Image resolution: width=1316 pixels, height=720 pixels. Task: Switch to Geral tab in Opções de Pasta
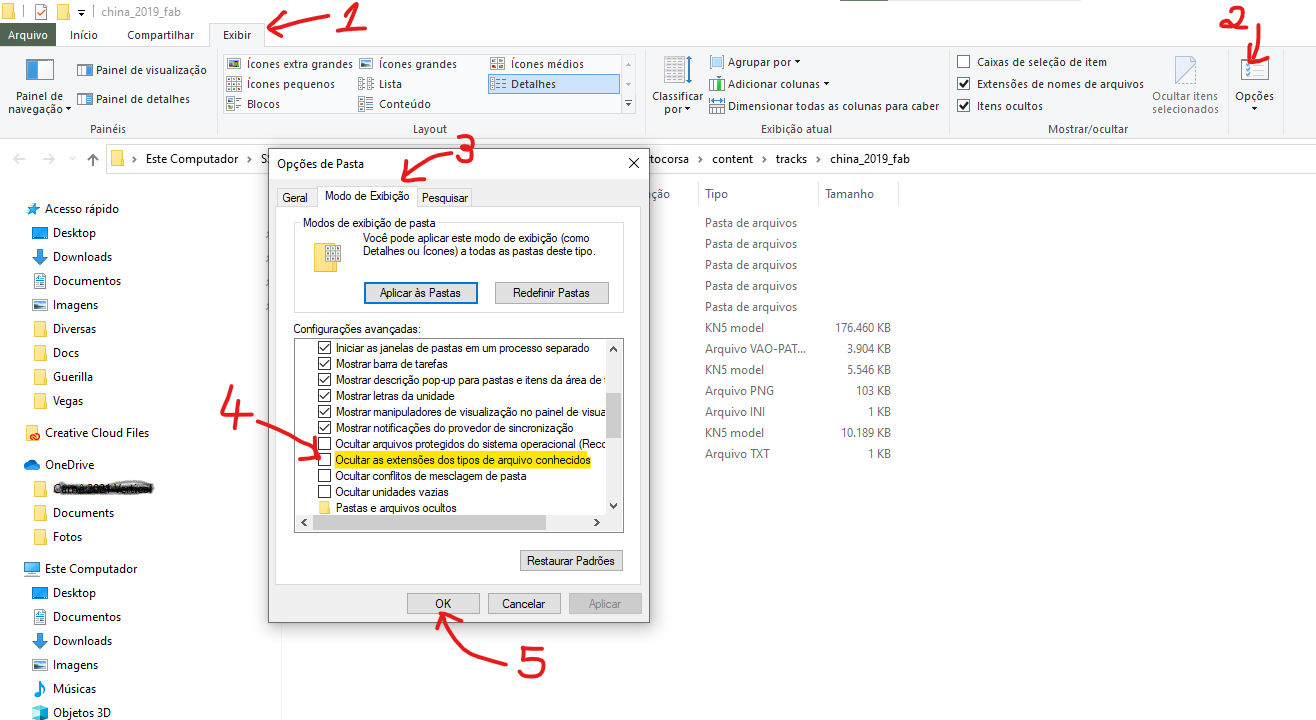(295, 198)
